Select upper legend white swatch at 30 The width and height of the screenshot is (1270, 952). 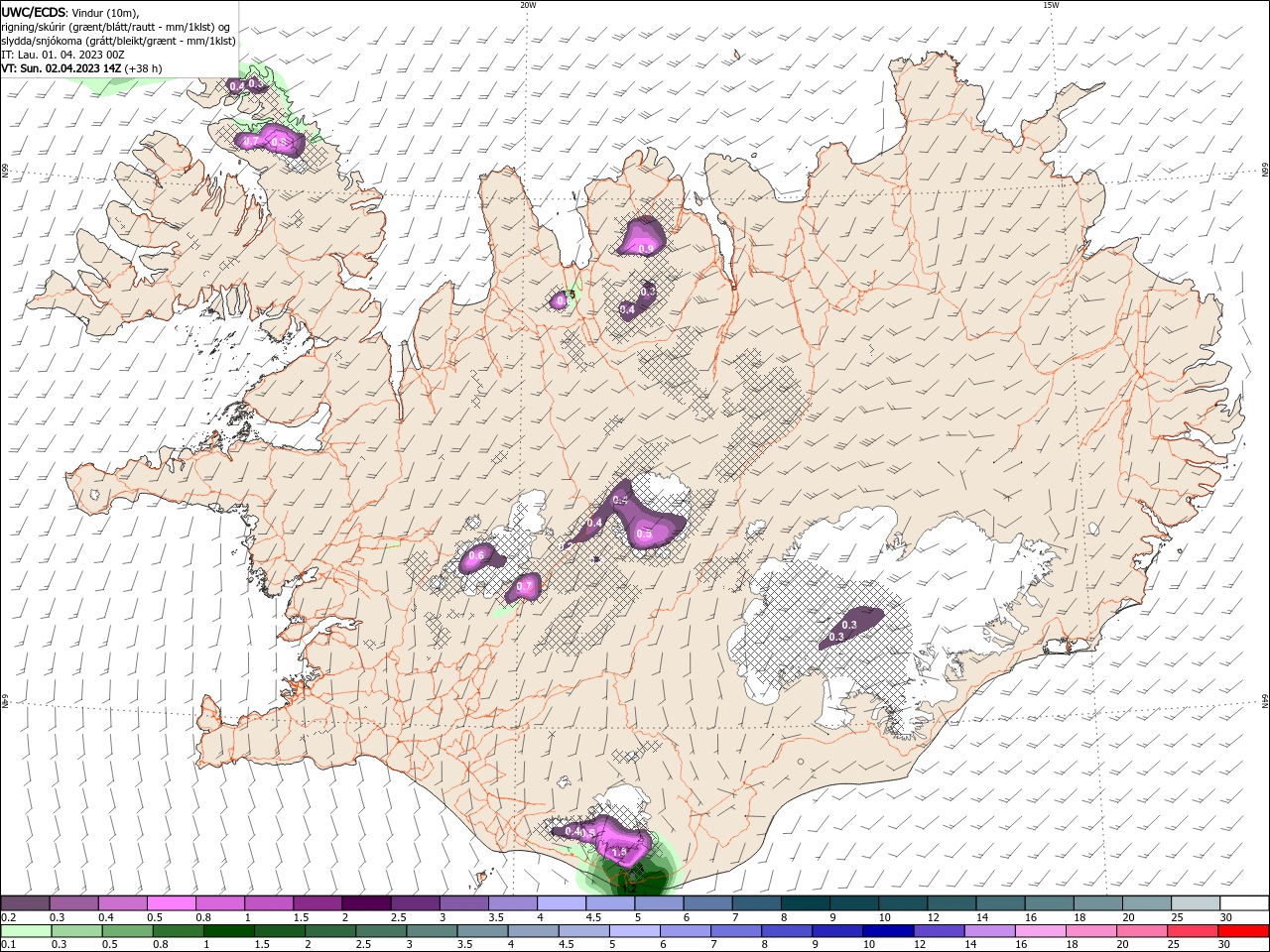tap(1243, 903)
